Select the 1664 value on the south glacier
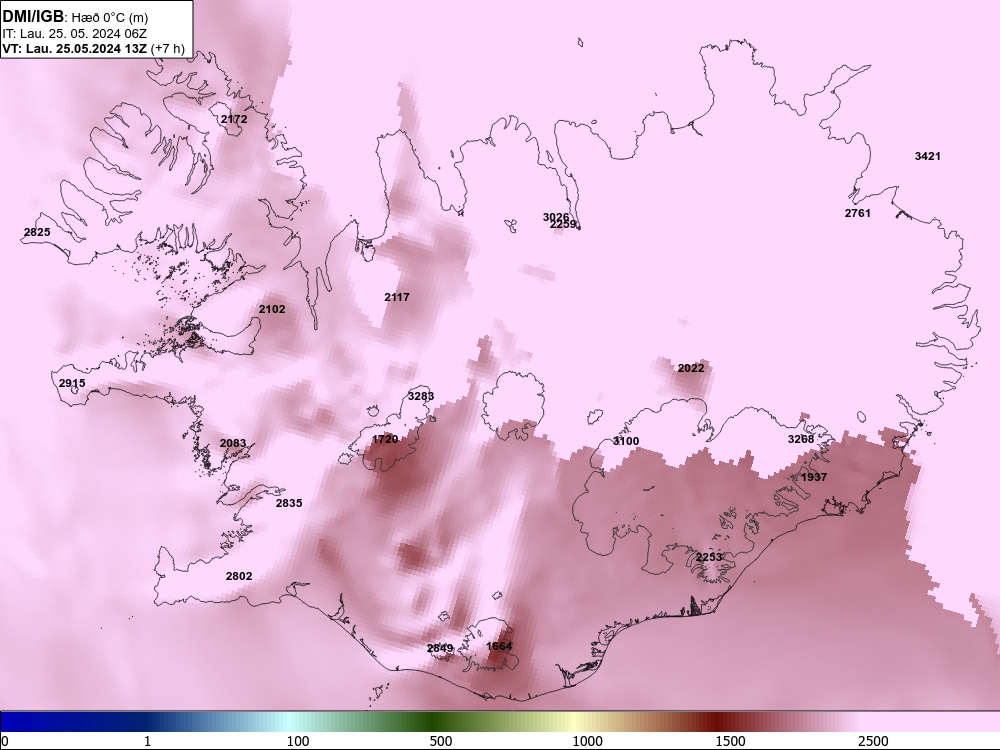Viewport: 1000px width, 750px height. point(499,646)
